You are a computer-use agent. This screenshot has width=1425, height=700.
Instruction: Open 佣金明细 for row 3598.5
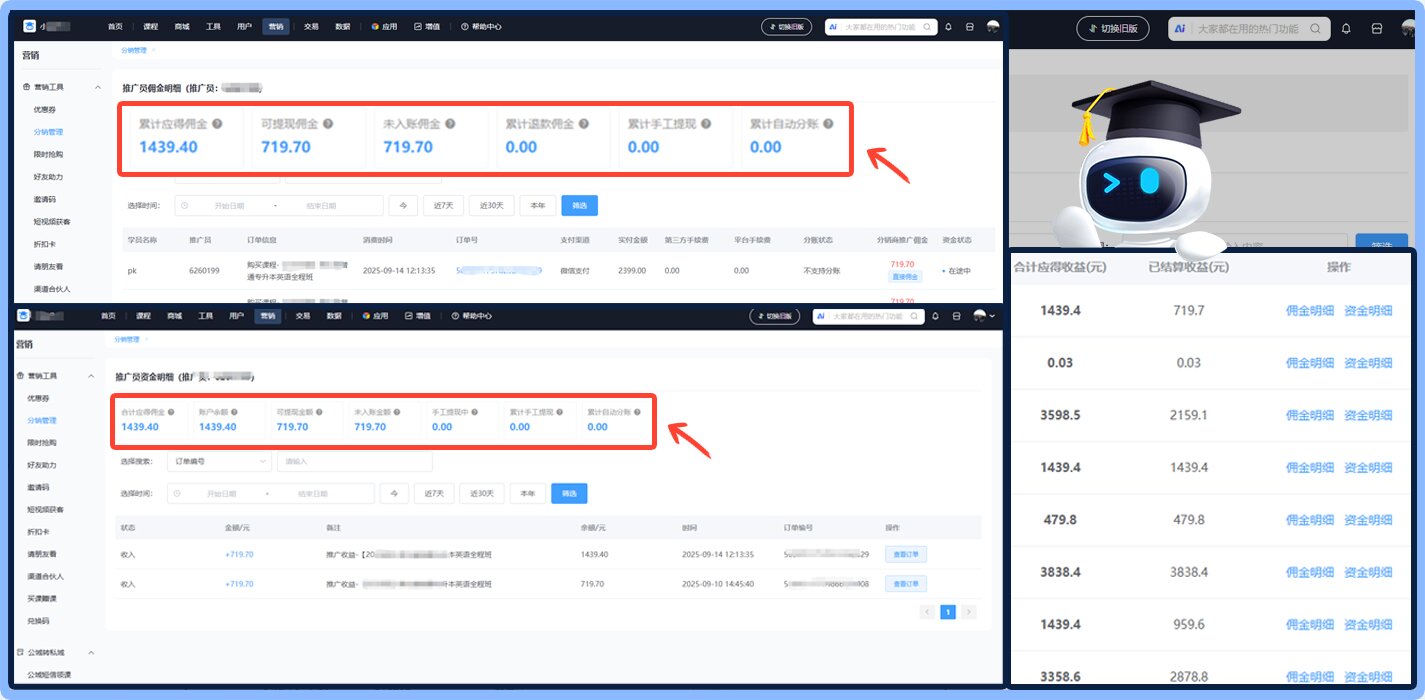click(1310, 415)
